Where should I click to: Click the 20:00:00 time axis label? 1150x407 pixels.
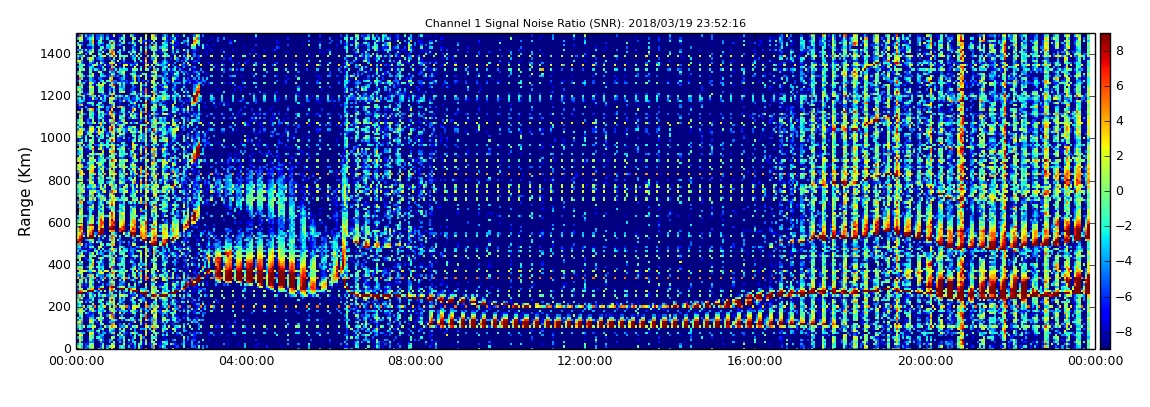(926, 361)
